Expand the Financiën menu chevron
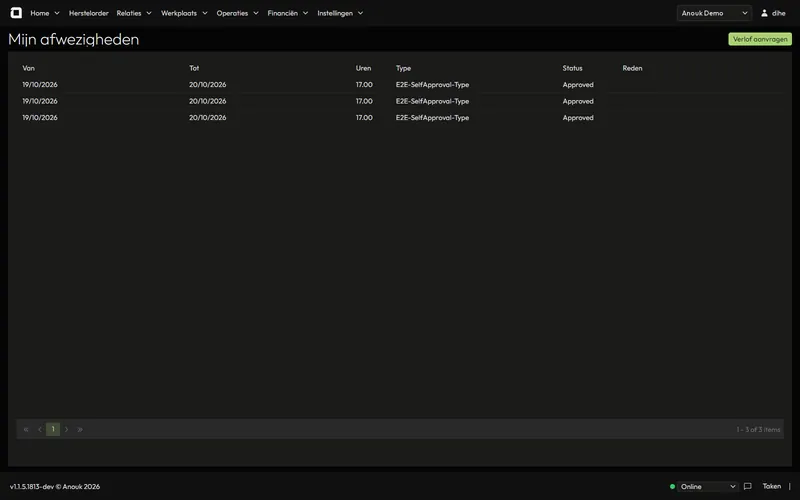800x500 pixels. (x=305, y=13)
